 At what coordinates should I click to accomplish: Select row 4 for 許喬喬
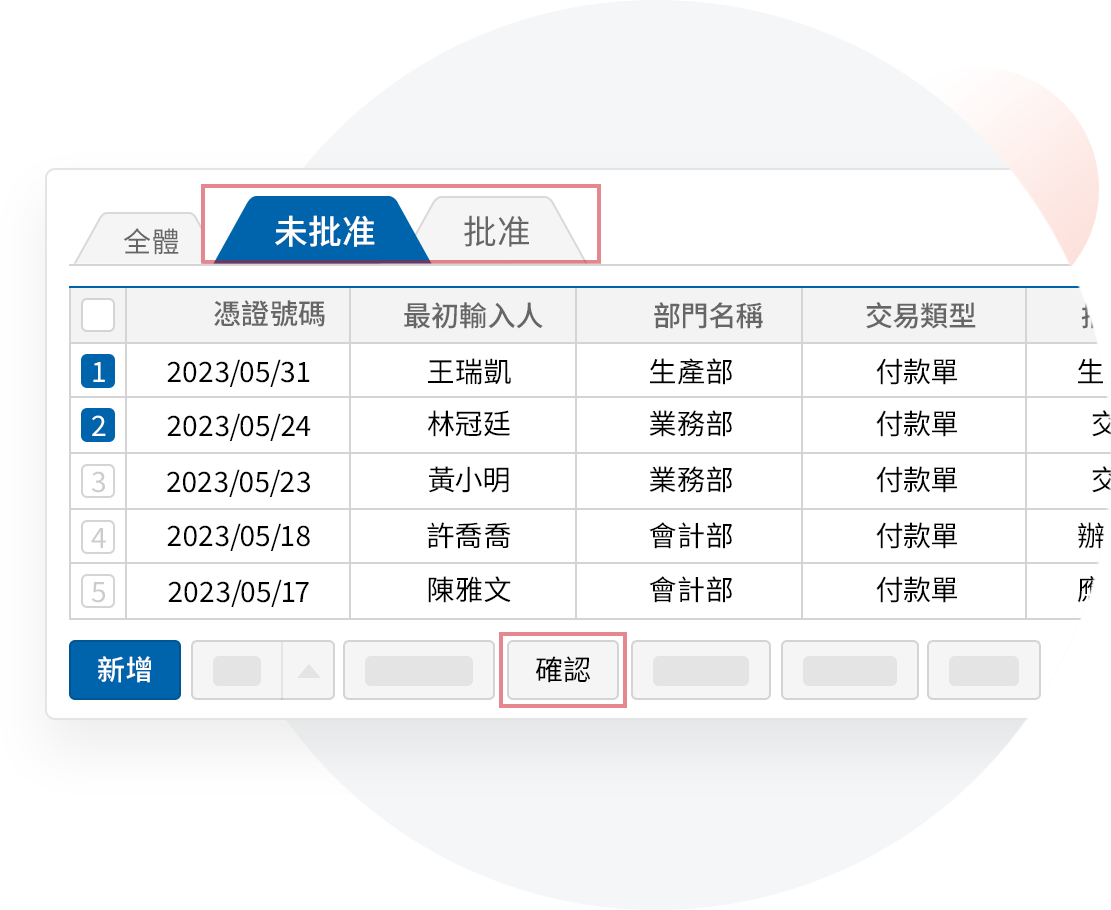pos(97,536)
